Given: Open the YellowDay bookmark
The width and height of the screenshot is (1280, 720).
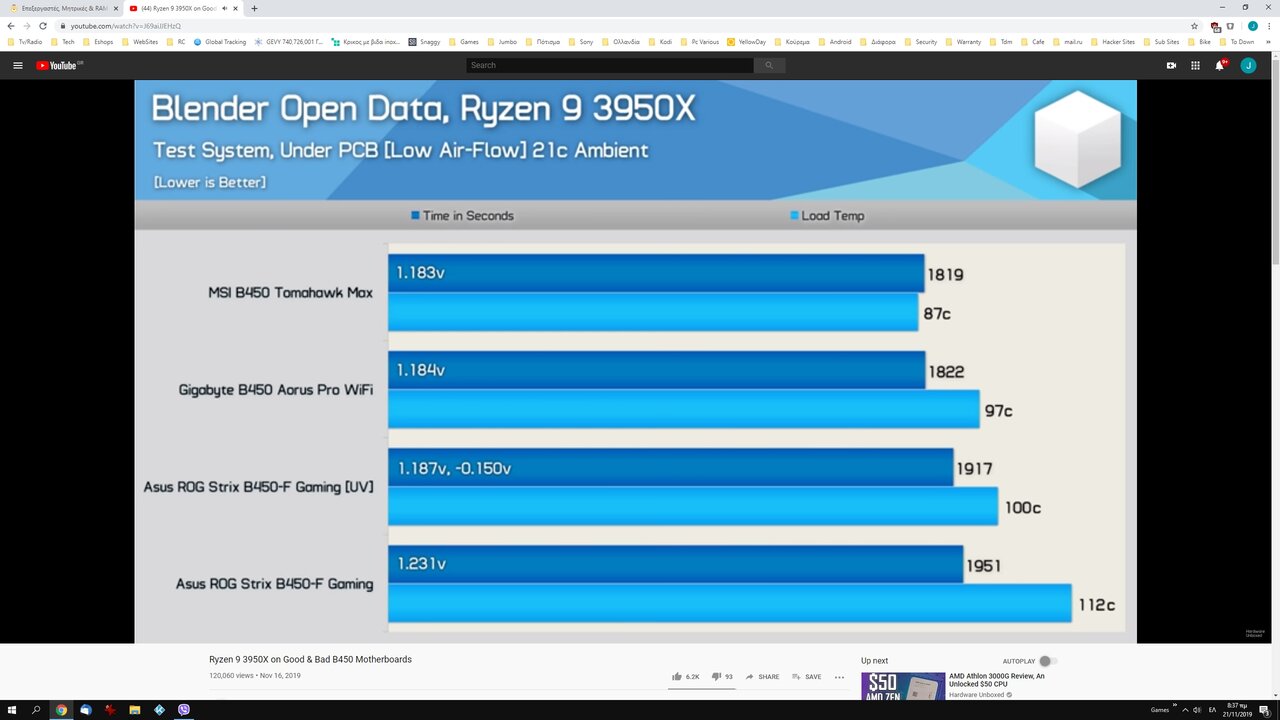Looking at the screenshot, I should [x=746, y=42].
